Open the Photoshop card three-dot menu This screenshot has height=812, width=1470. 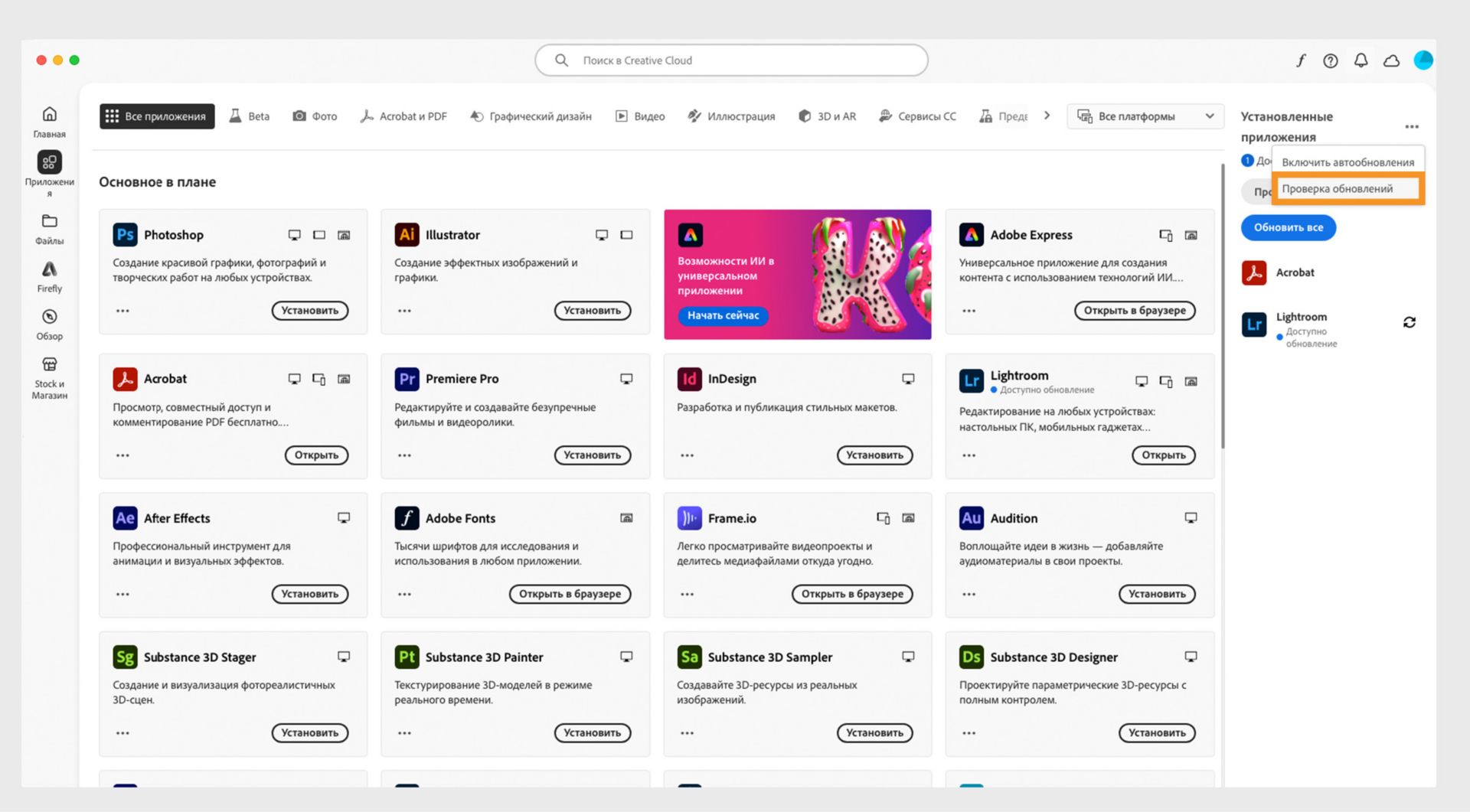122,311
